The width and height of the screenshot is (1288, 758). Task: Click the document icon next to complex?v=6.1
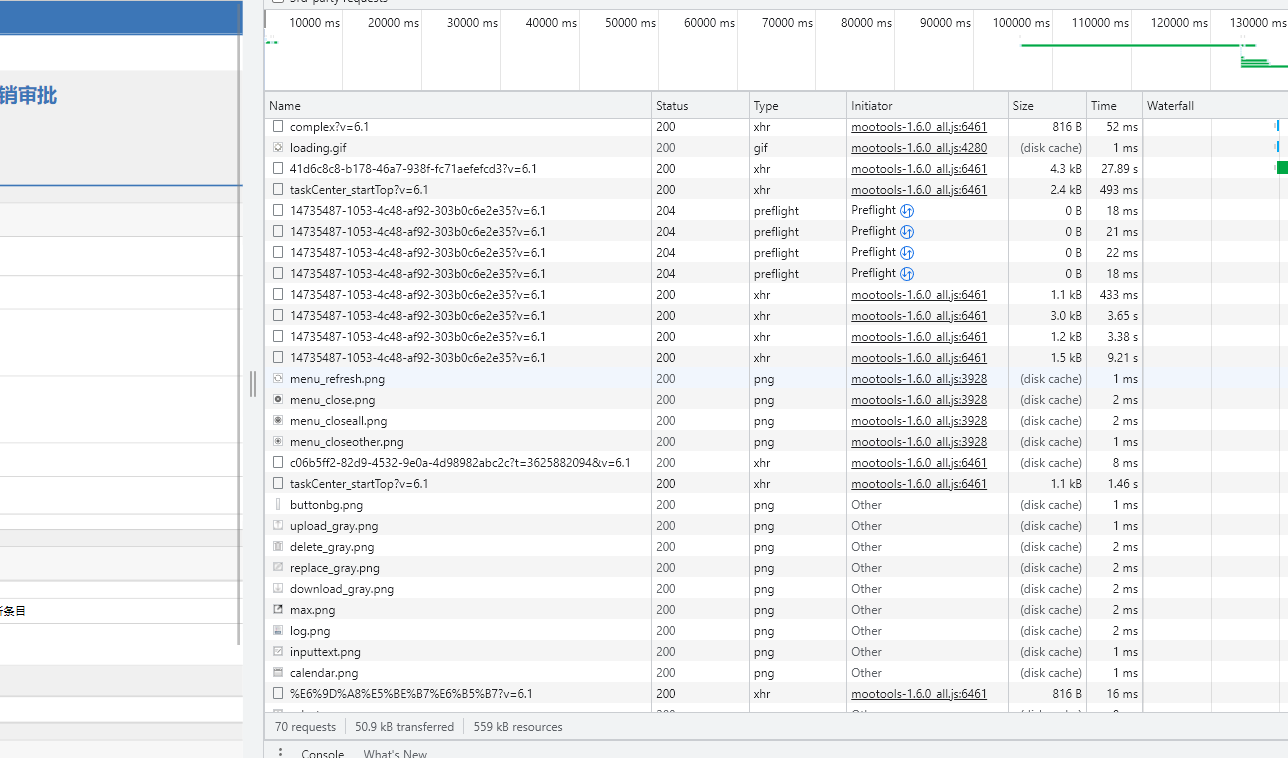pyautogui.click(x=278, y=127)
